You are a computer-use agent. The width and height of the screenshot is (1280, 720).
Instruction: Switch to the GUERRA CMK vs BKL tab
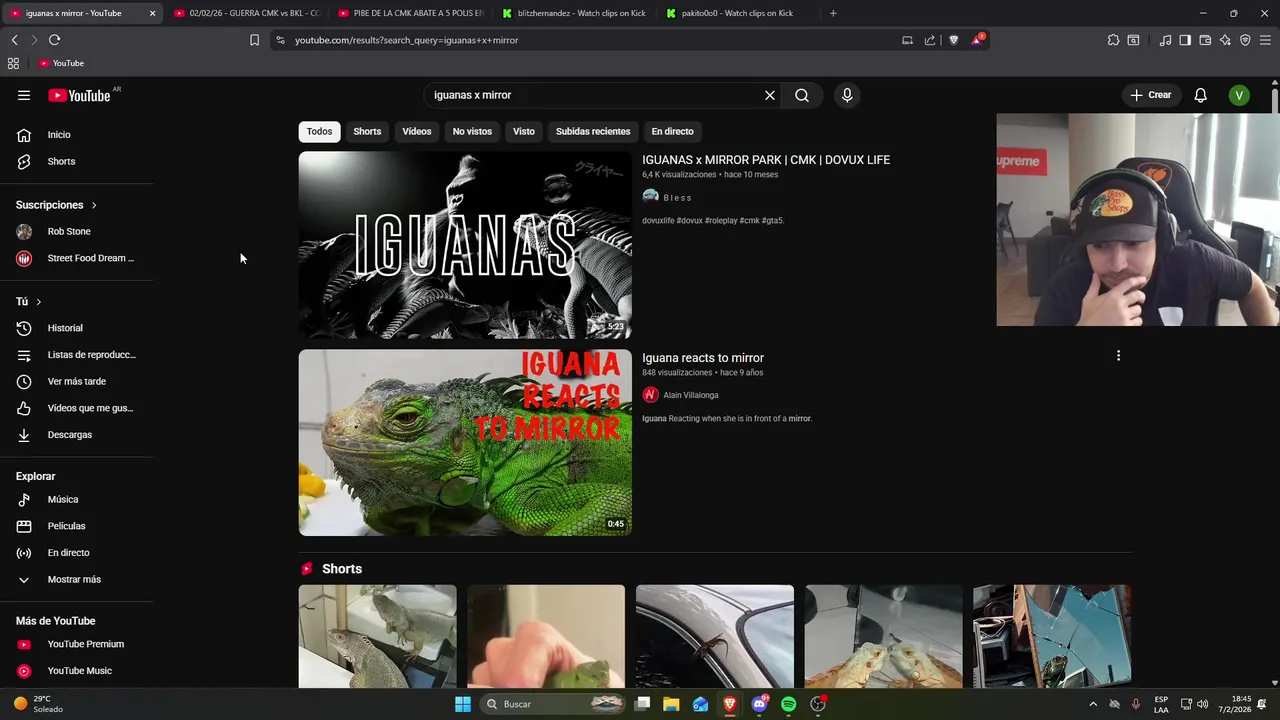tap(245, 13)
